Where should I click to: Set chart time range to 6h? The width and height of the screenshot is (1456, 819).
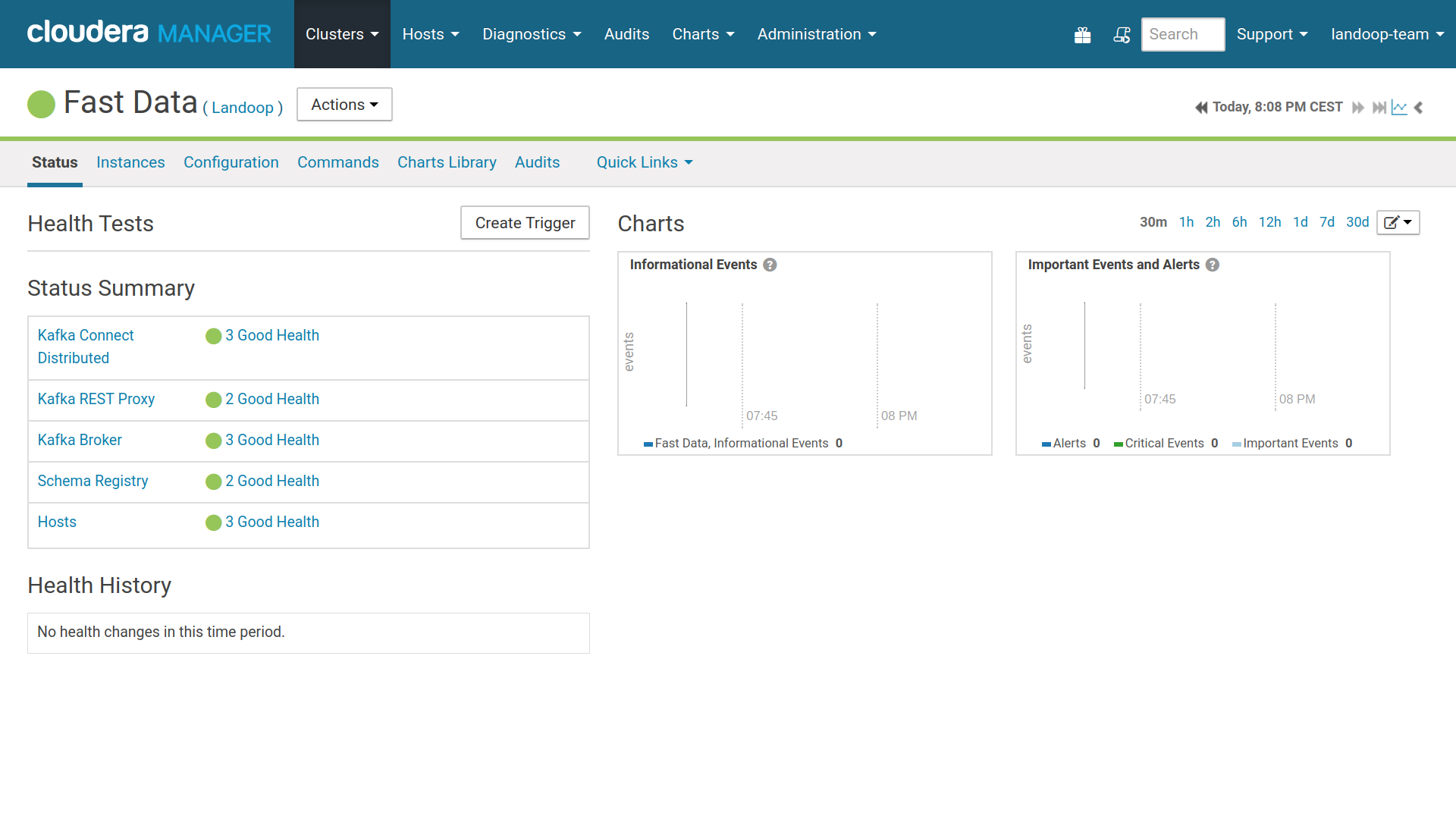click(x=1239, y=222)
